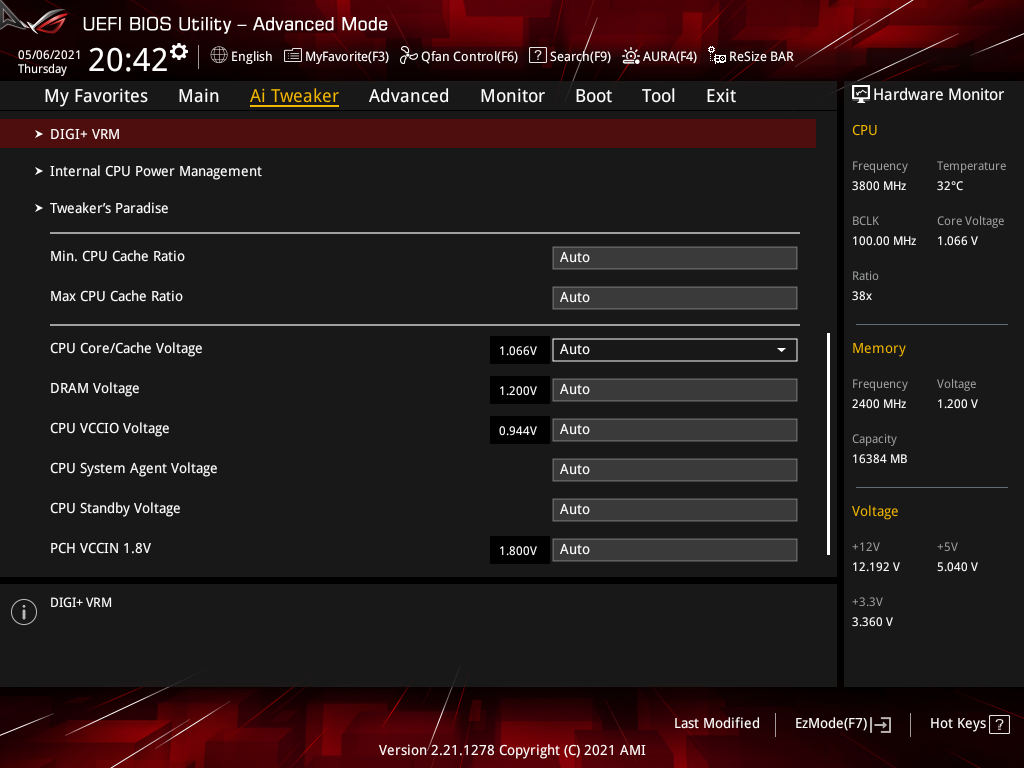Go to the Exit tab
The image size is (1024, 768).
(x=721, y=96)
